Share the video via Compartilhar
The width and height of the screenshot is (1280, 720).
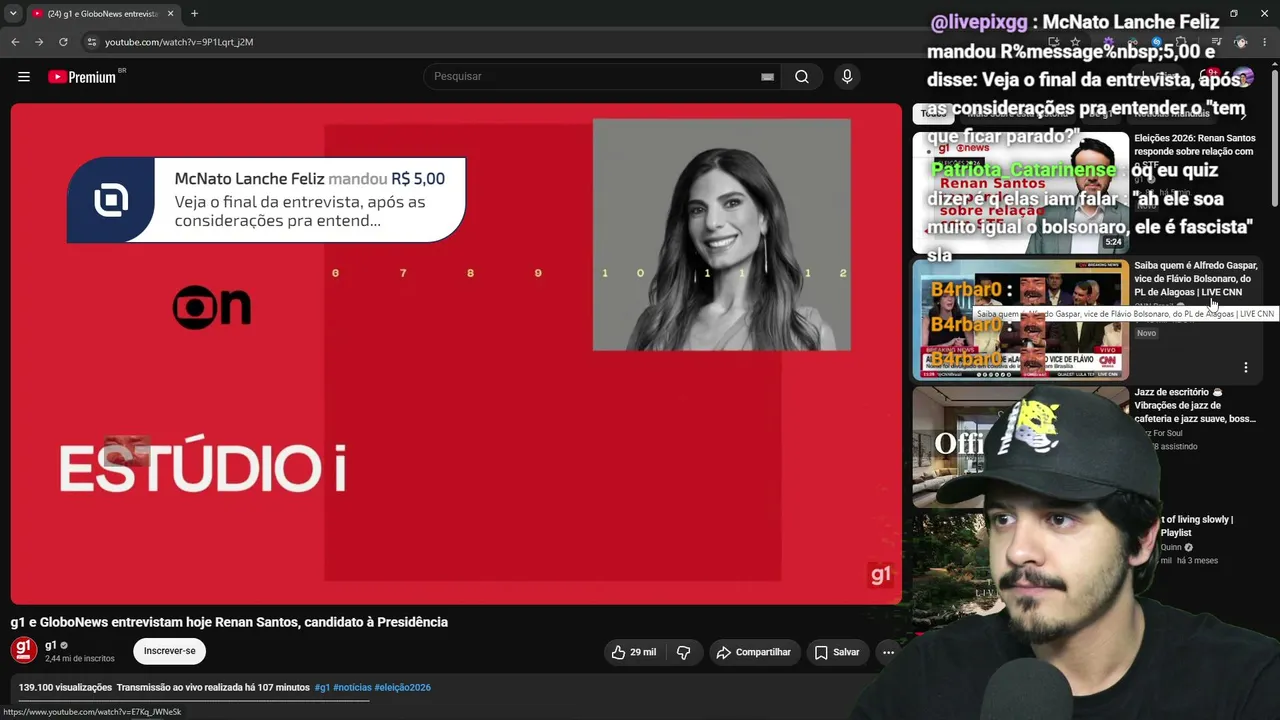[x=754, y=652]
